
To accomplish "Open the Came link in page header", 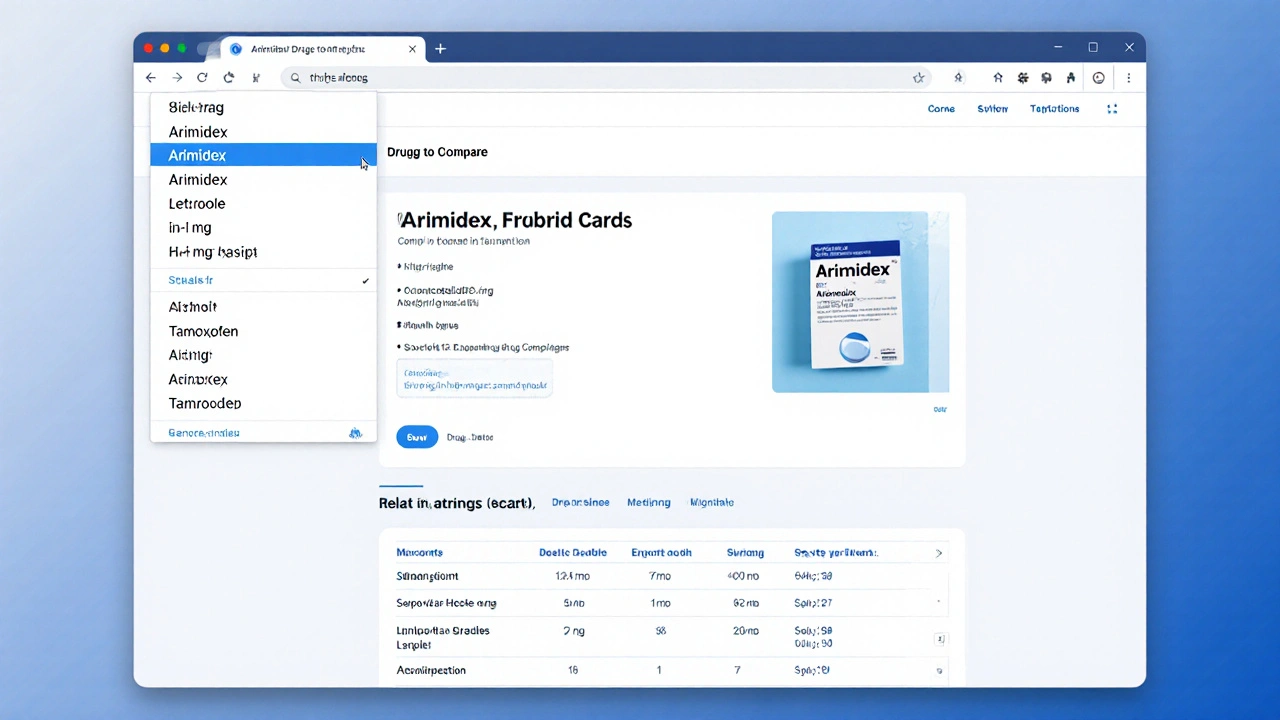I will (941, 109).
